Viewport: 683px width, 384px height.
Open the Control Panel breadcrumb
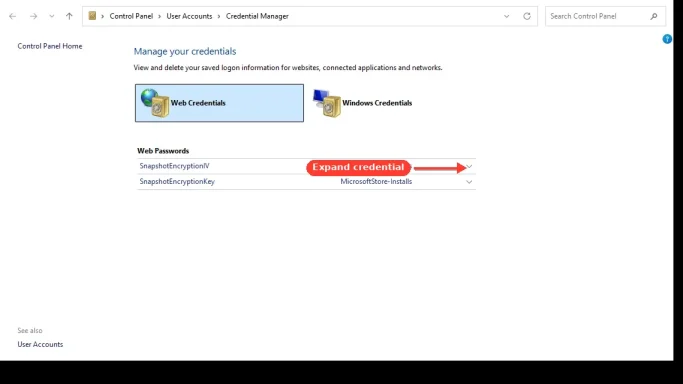tap(131, 16)
